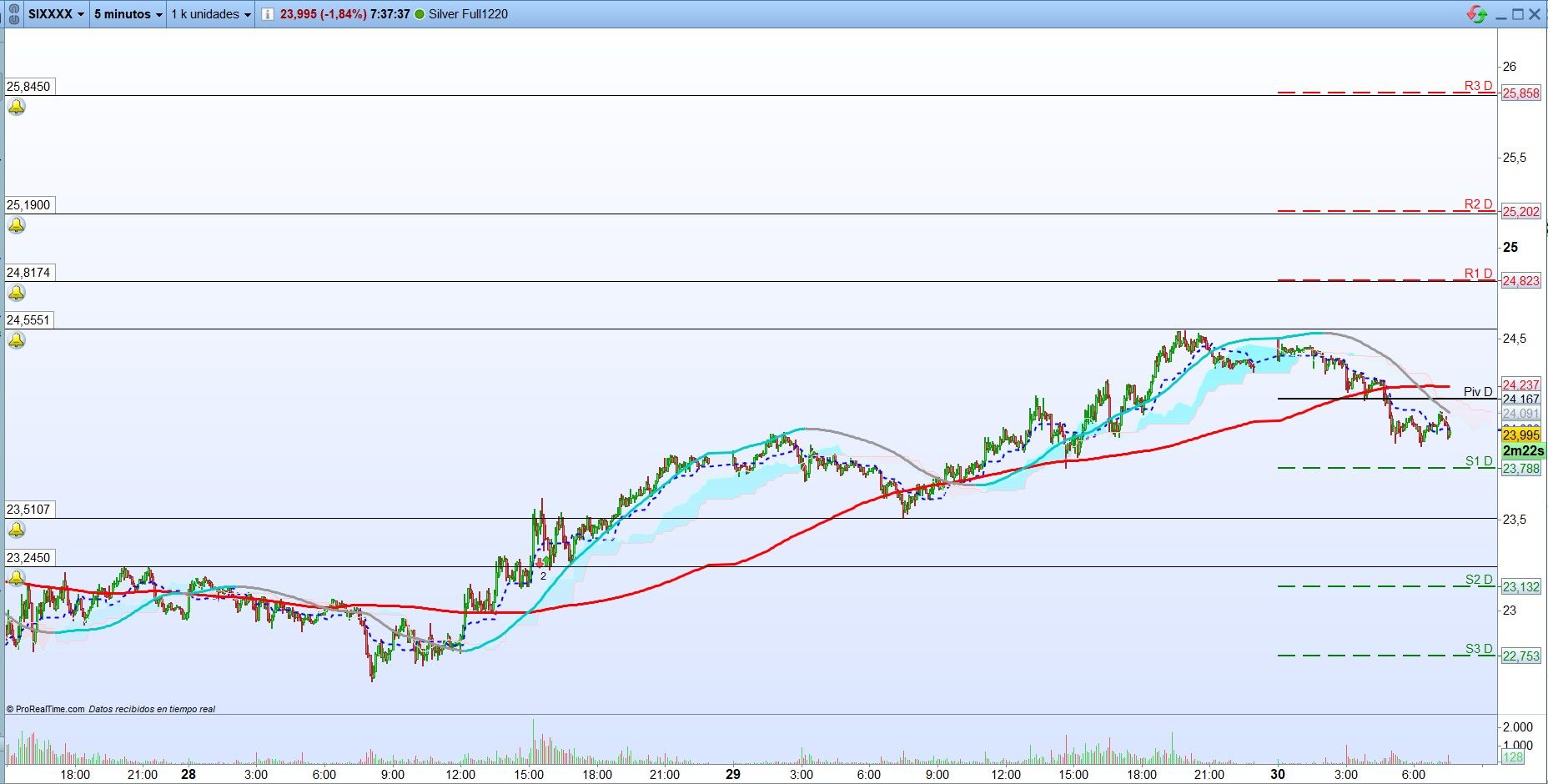Click the red 24,237 price tag
This screenshot has height=784, width=1548.
(x=1520, y=384)
